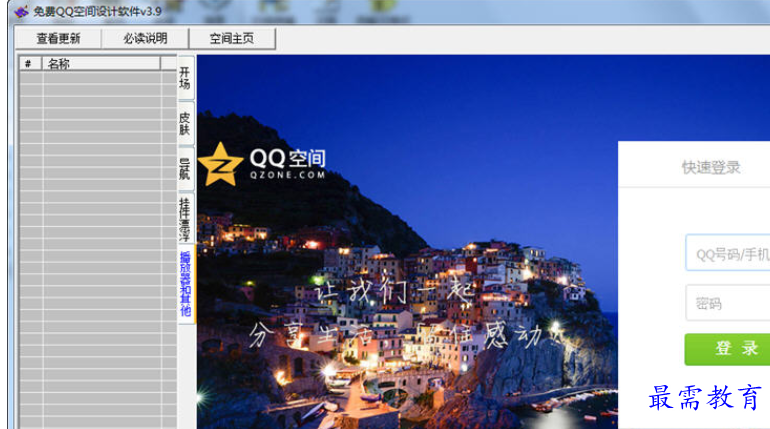
Task: Select the 快速登录 heading link
Action: pyautogui.click(x=711, y=167)
